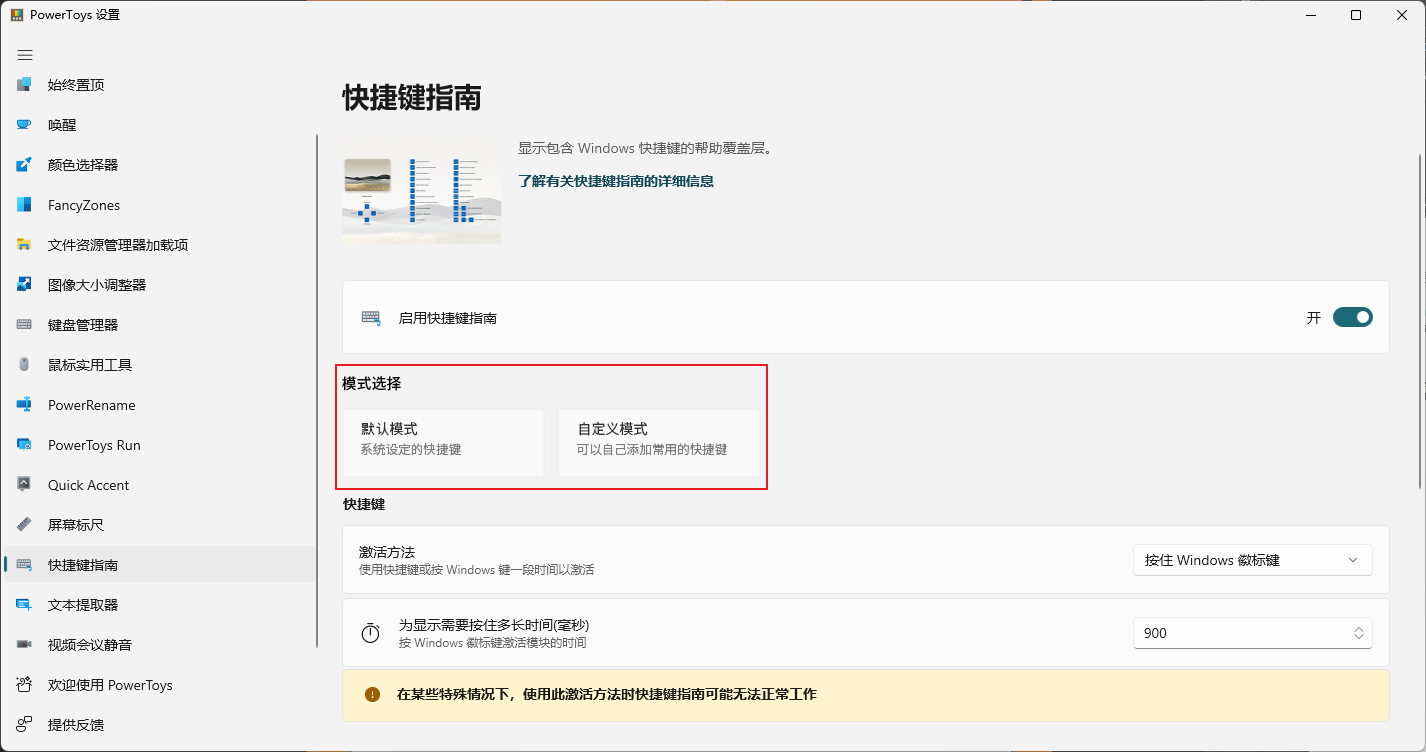Screen dimensions: 1426x752
Task: Click the 900 milliseconds input field
Action: pyautogui.click(x=1253, y=633)
